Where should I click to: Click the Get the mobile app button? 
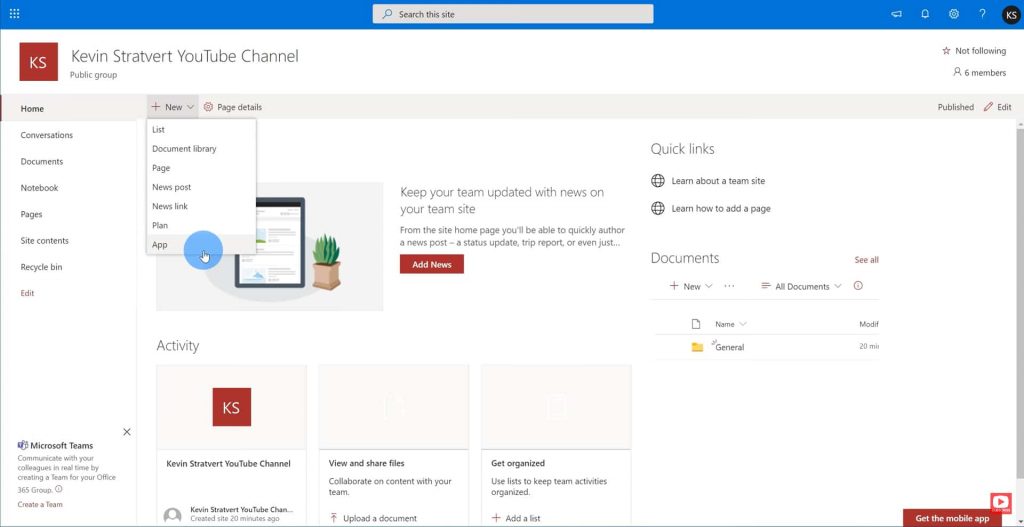[x=952, y=519]
